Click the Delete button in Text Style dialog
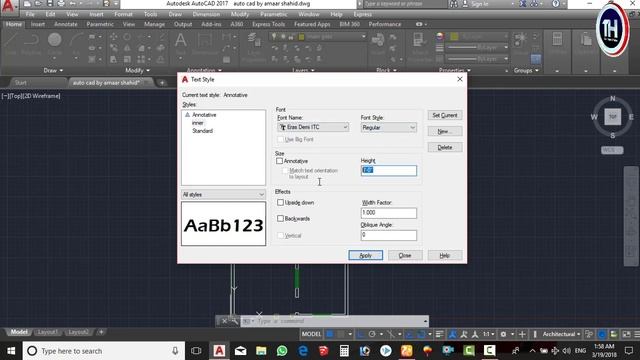The height and width of the screenshot is (360, 640). click(x=445, y=147)
